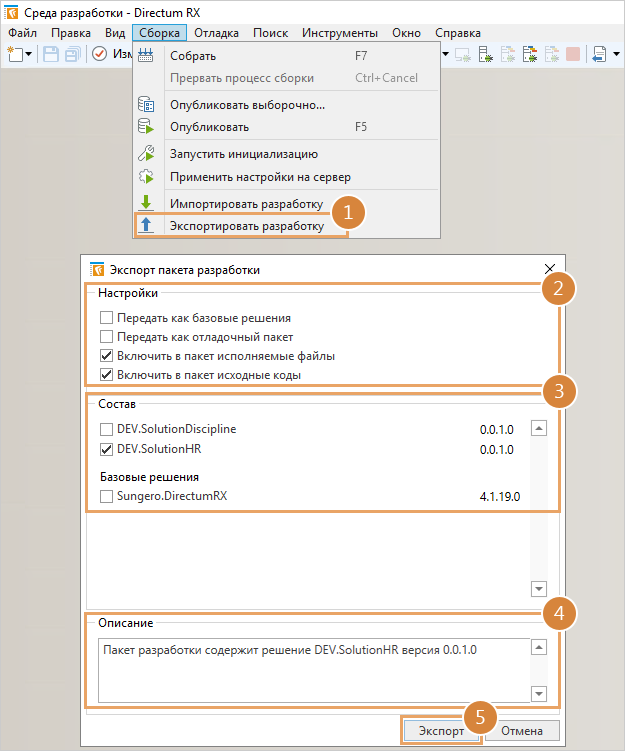Check the DEV.SolutionDiscipline checkbox

coord(106,429)
